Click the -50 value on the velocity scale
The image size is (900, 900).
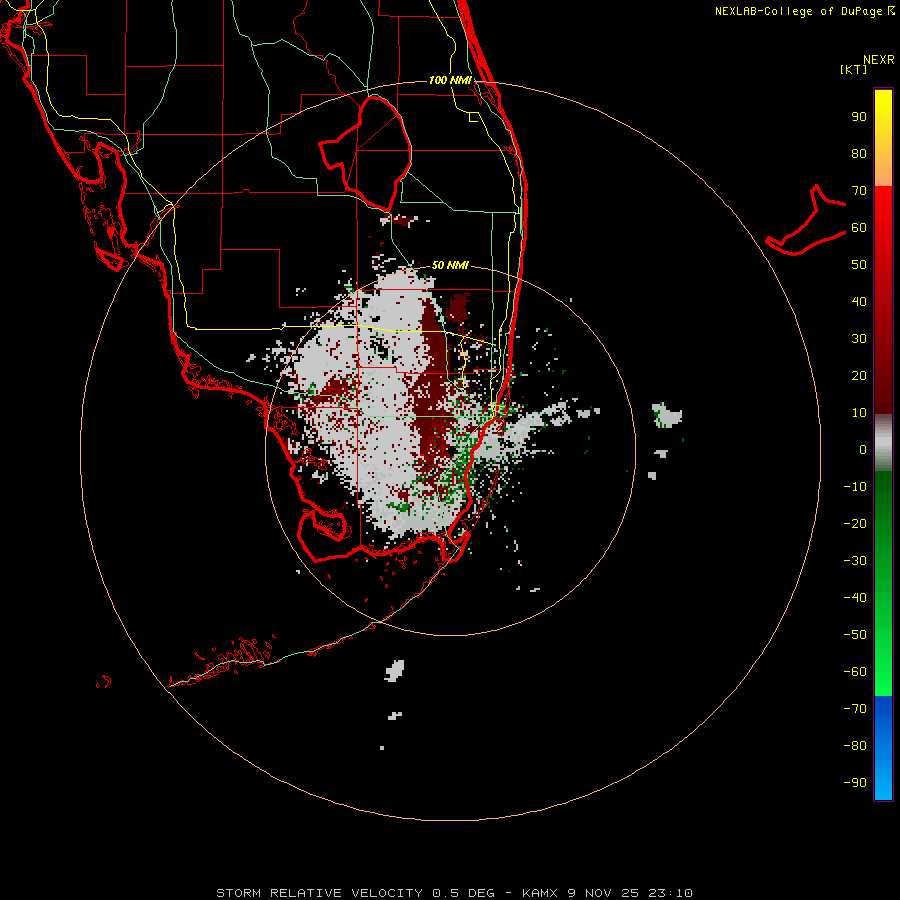pos(855,635)
